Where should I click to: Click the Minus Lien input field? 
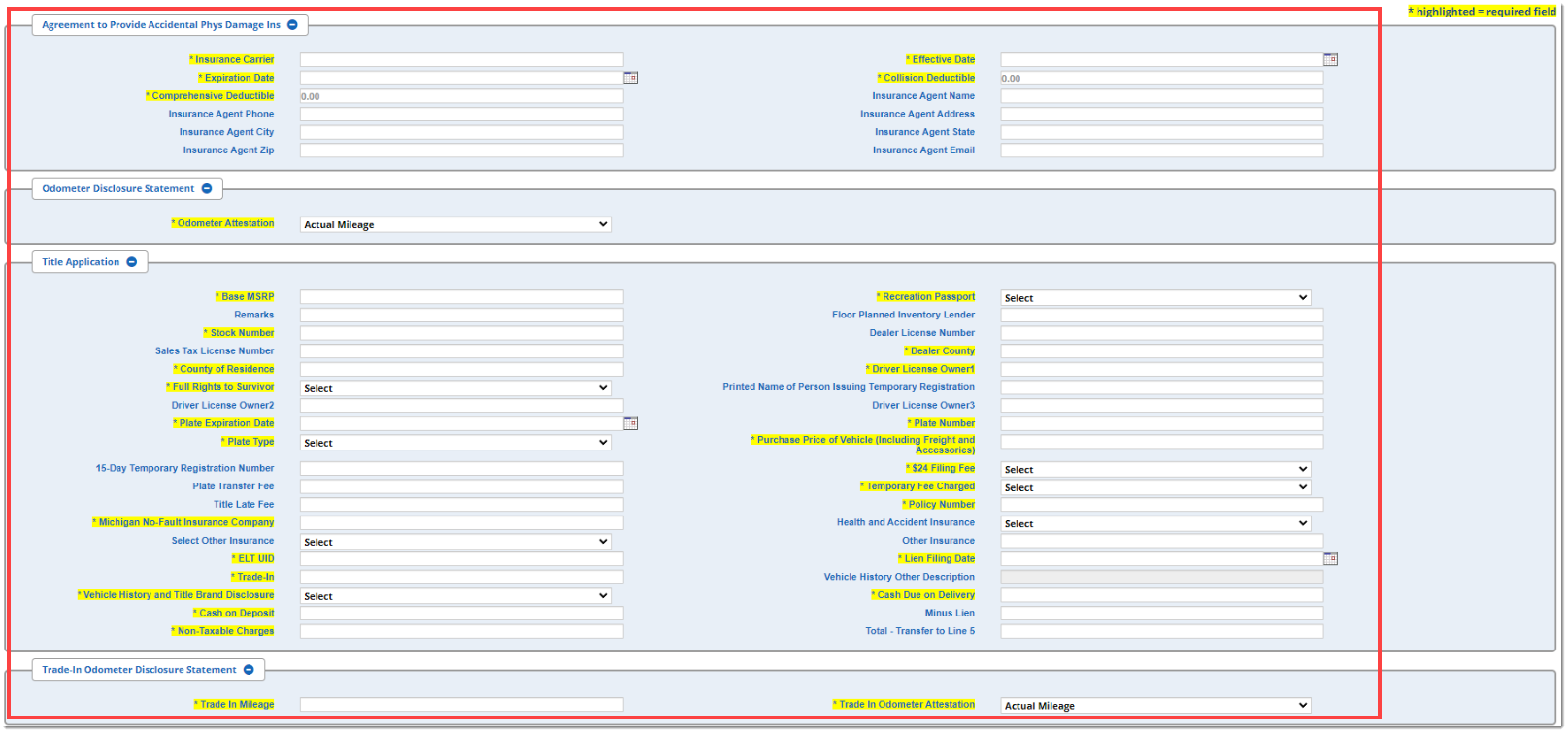[x=1162, y=614]
